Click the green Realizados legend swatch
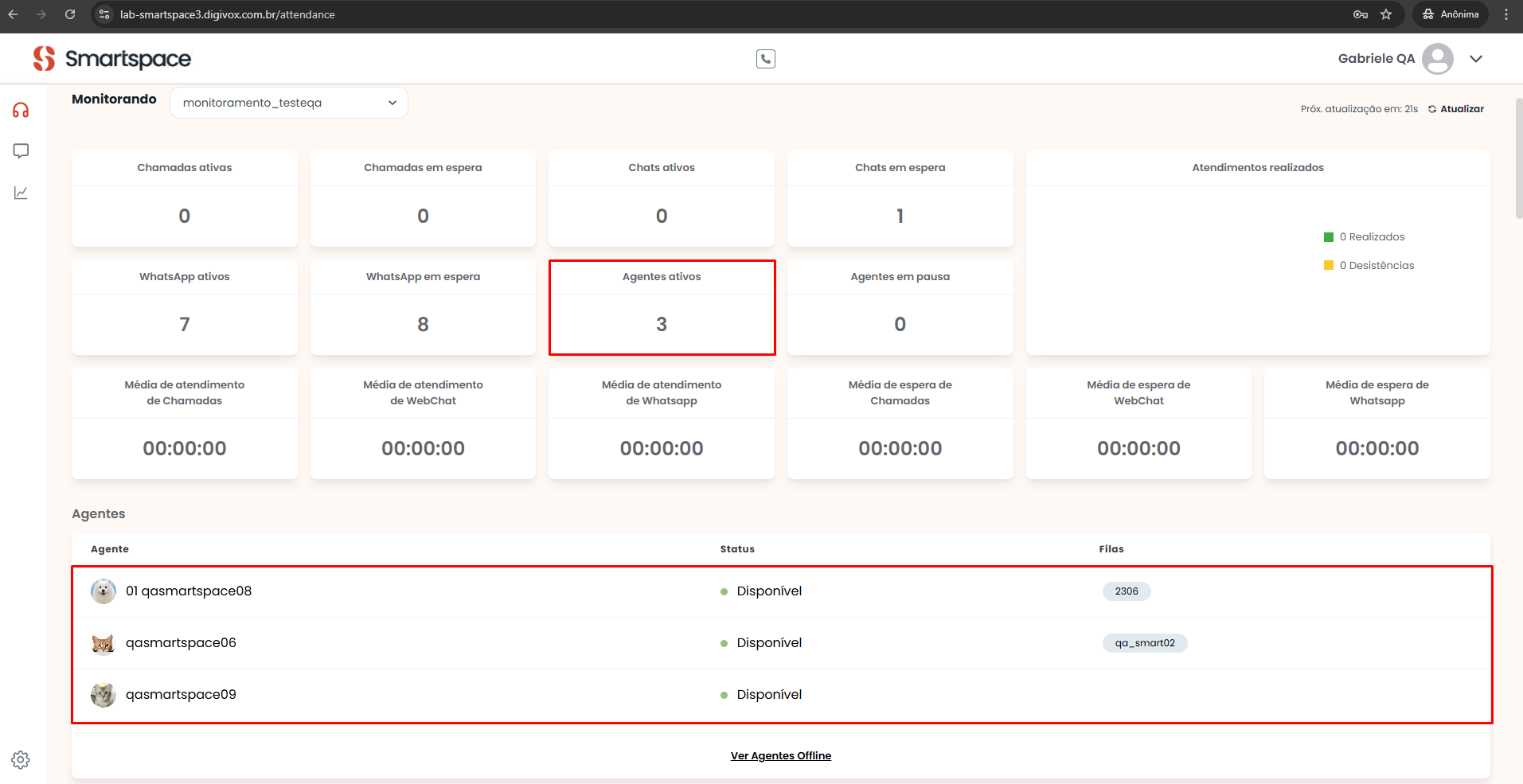The height and width of the screenshot is (784, 1523). pyautogui.click(x=1328, y=237)
